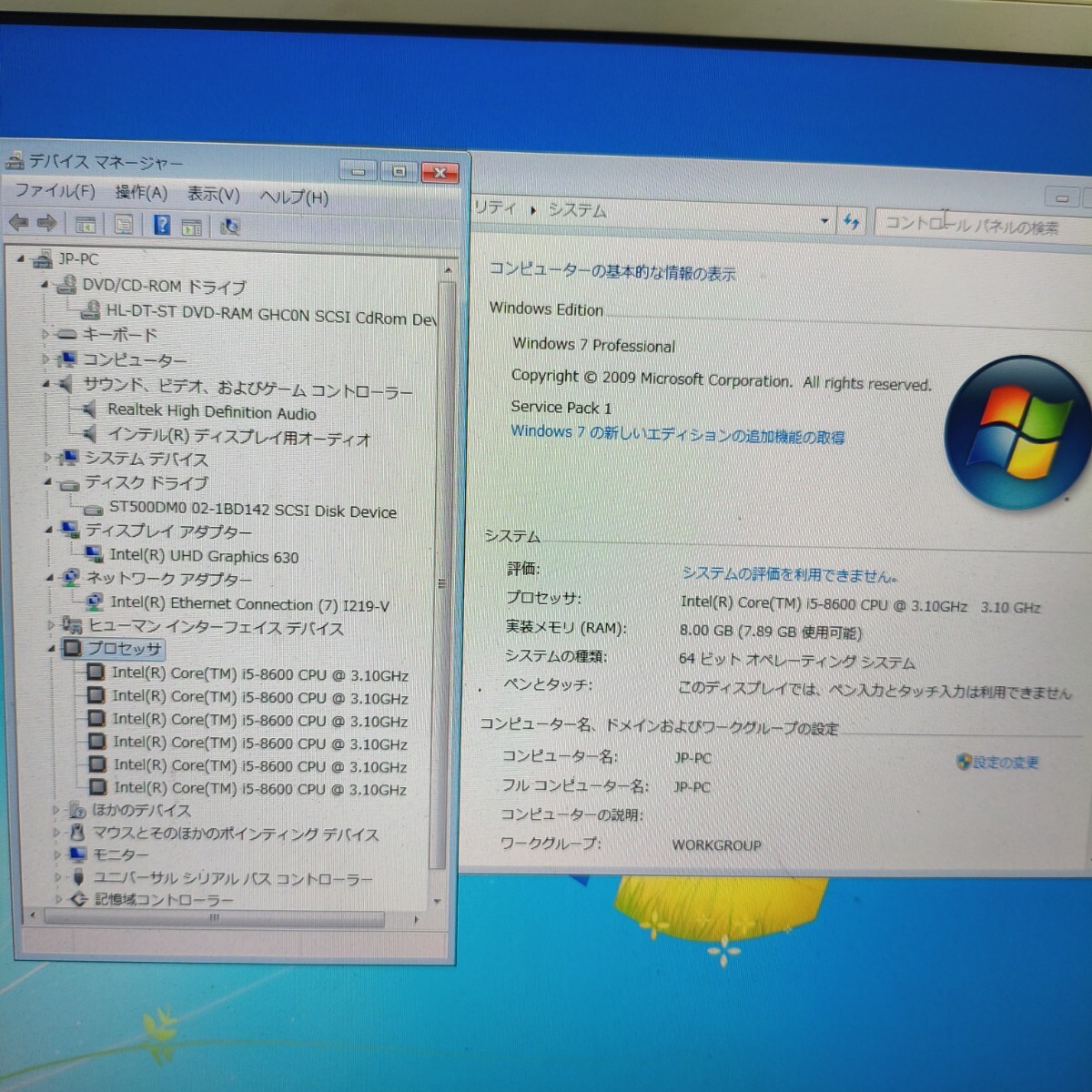
Task: Select the Intel UHD Graphics 630 icon
Action: pyautogui.click(x=93, y=553)
